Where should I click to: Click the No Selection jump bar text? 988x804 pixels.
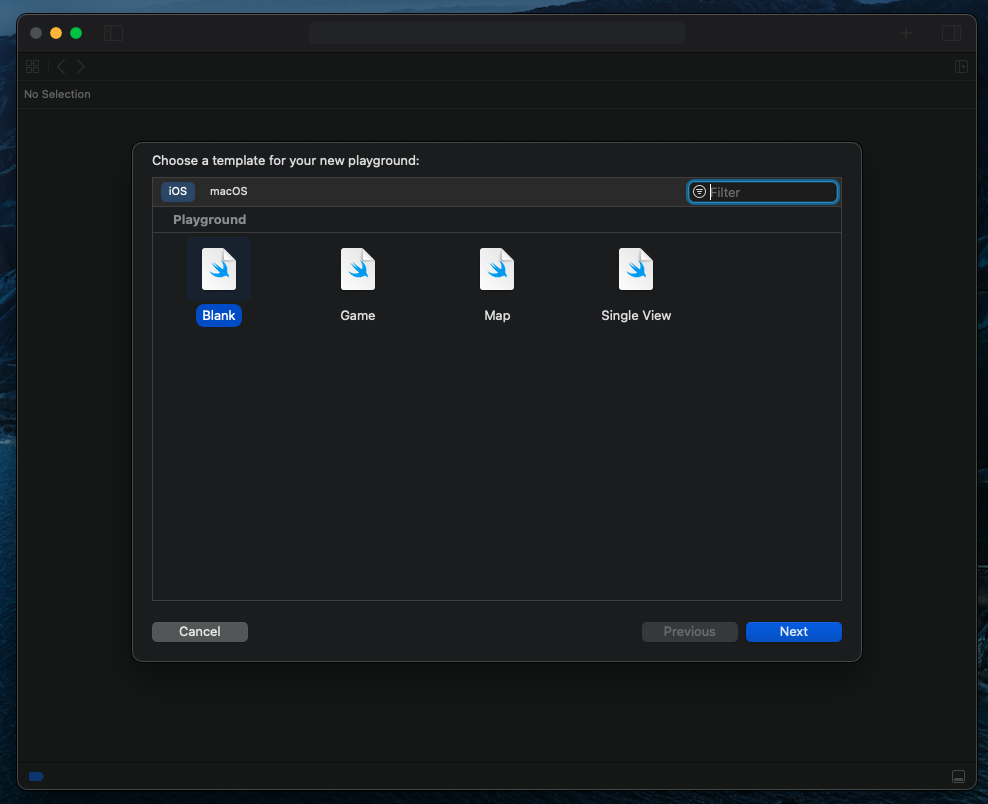pos(57,94)
